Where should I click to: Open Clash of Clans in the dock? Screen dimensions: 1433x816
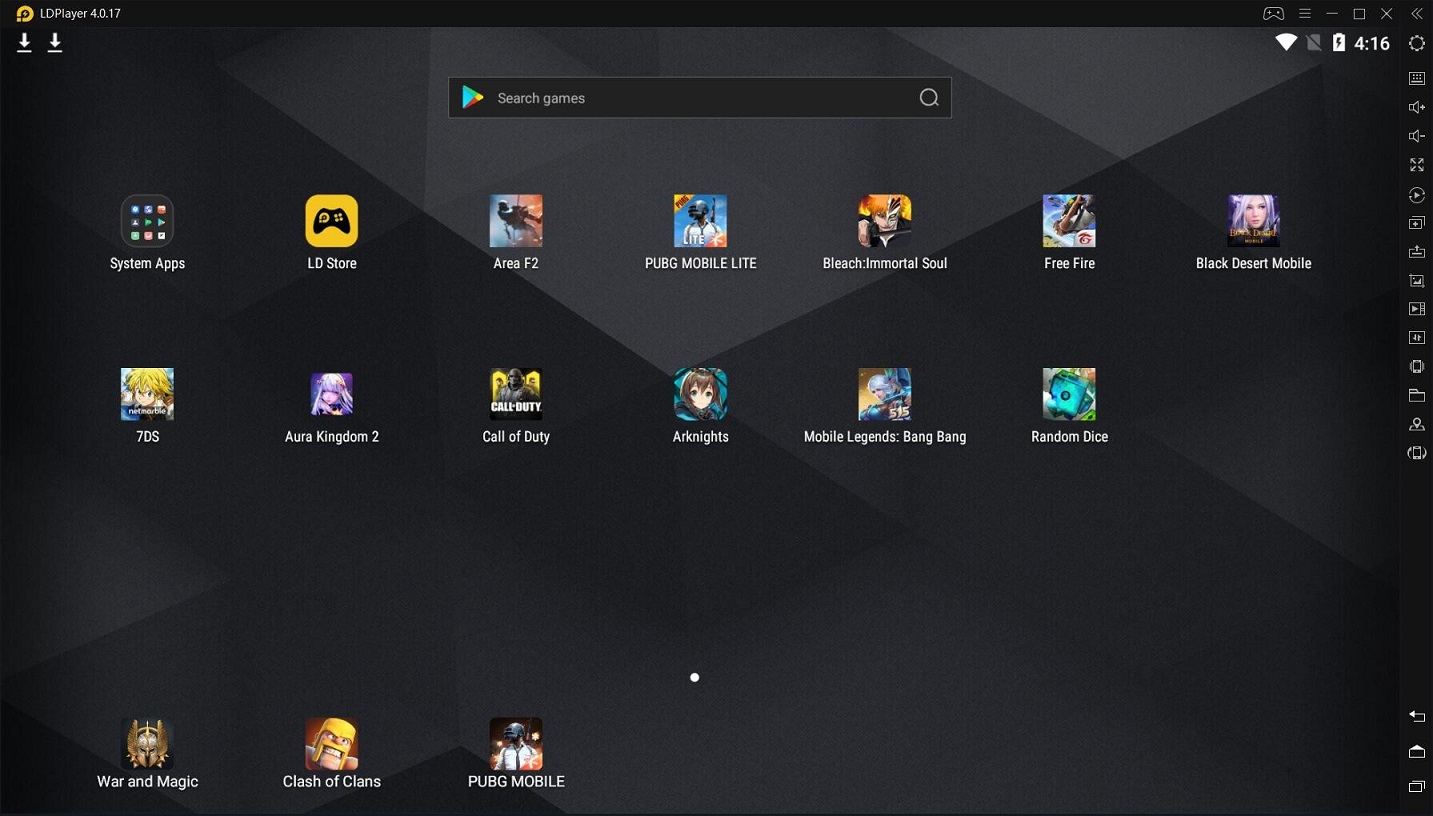pyautogui.click(x=331, y=744)
